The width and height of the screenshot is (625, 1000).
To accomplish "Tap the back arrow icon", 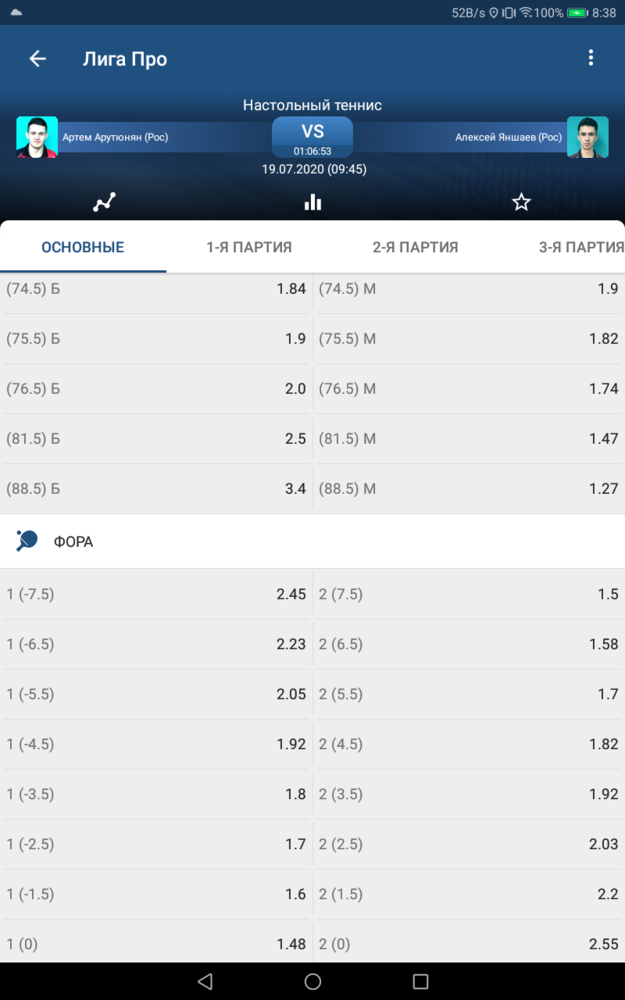I will pos(38,59).
